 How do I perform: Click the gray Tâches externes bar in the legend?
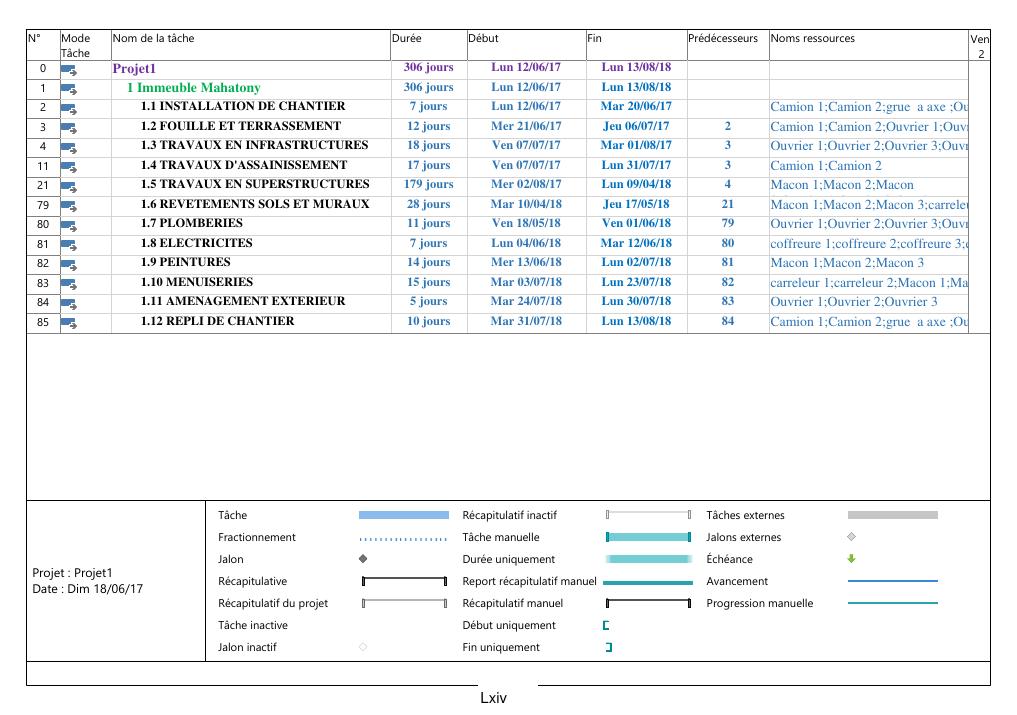(x=892, y=516)
